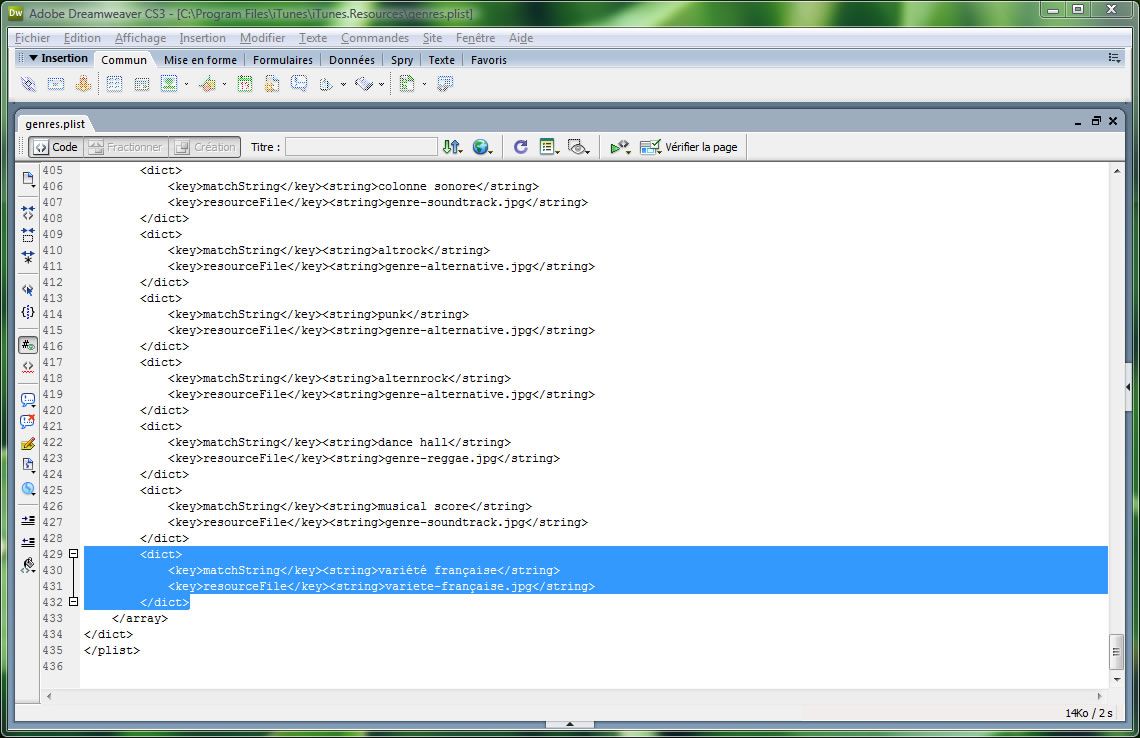This screenshot has height=738, width=1140.
Task: Click the vertical scrollbar up arrow
Action: pyautogui.click(x=1117, y=171)
